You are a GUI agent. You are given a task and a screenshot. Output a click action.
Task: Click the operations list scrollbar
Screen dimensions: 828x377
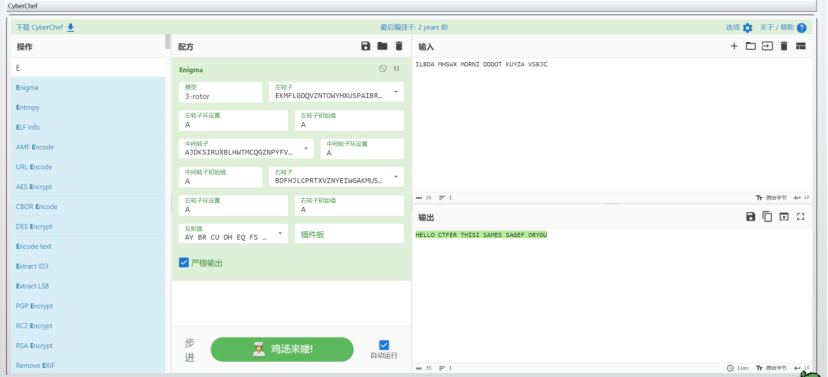pyautogui.click(x=168, y=42)
